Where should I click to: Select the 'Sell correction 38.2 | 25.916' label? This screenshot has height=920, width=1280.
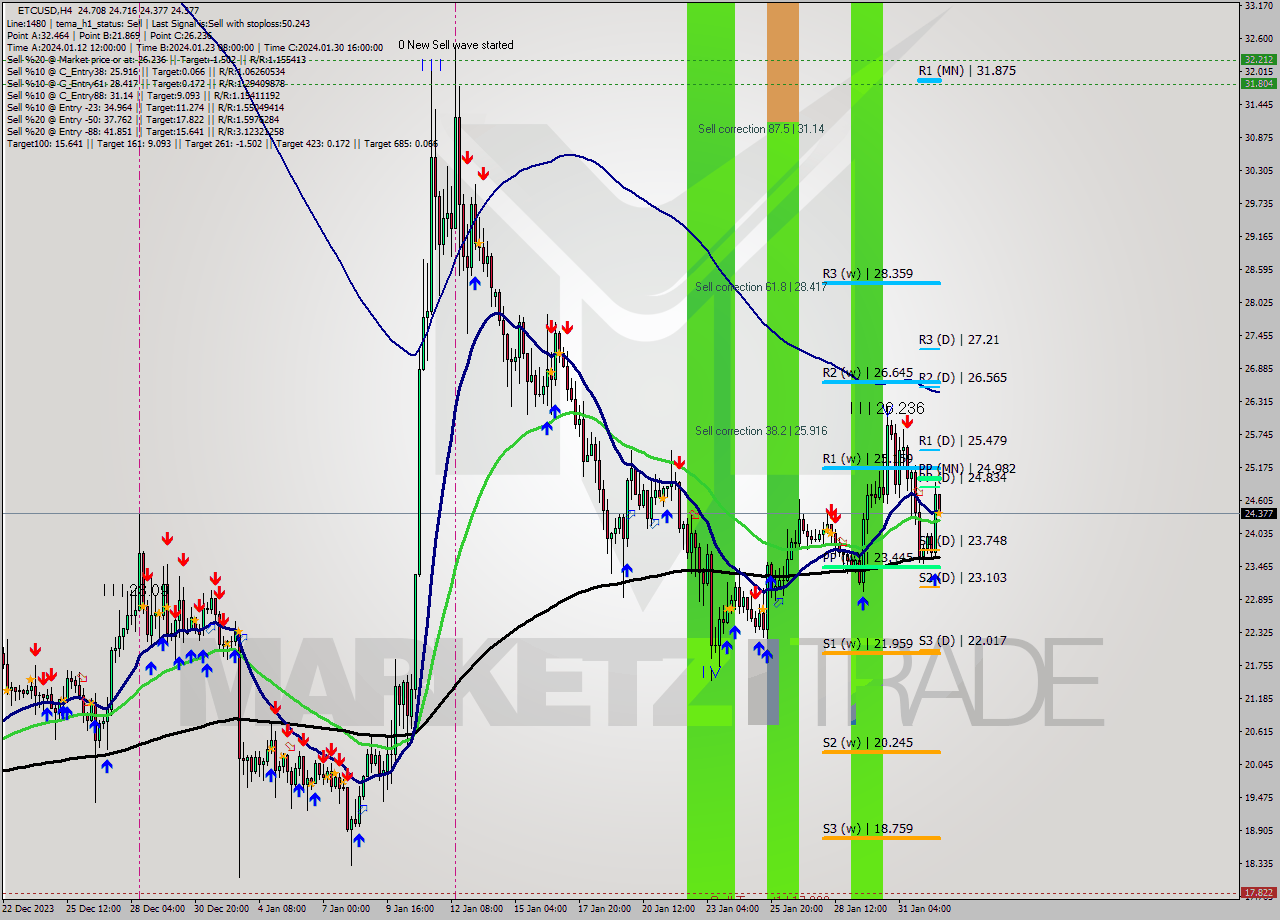pos(761,431)
